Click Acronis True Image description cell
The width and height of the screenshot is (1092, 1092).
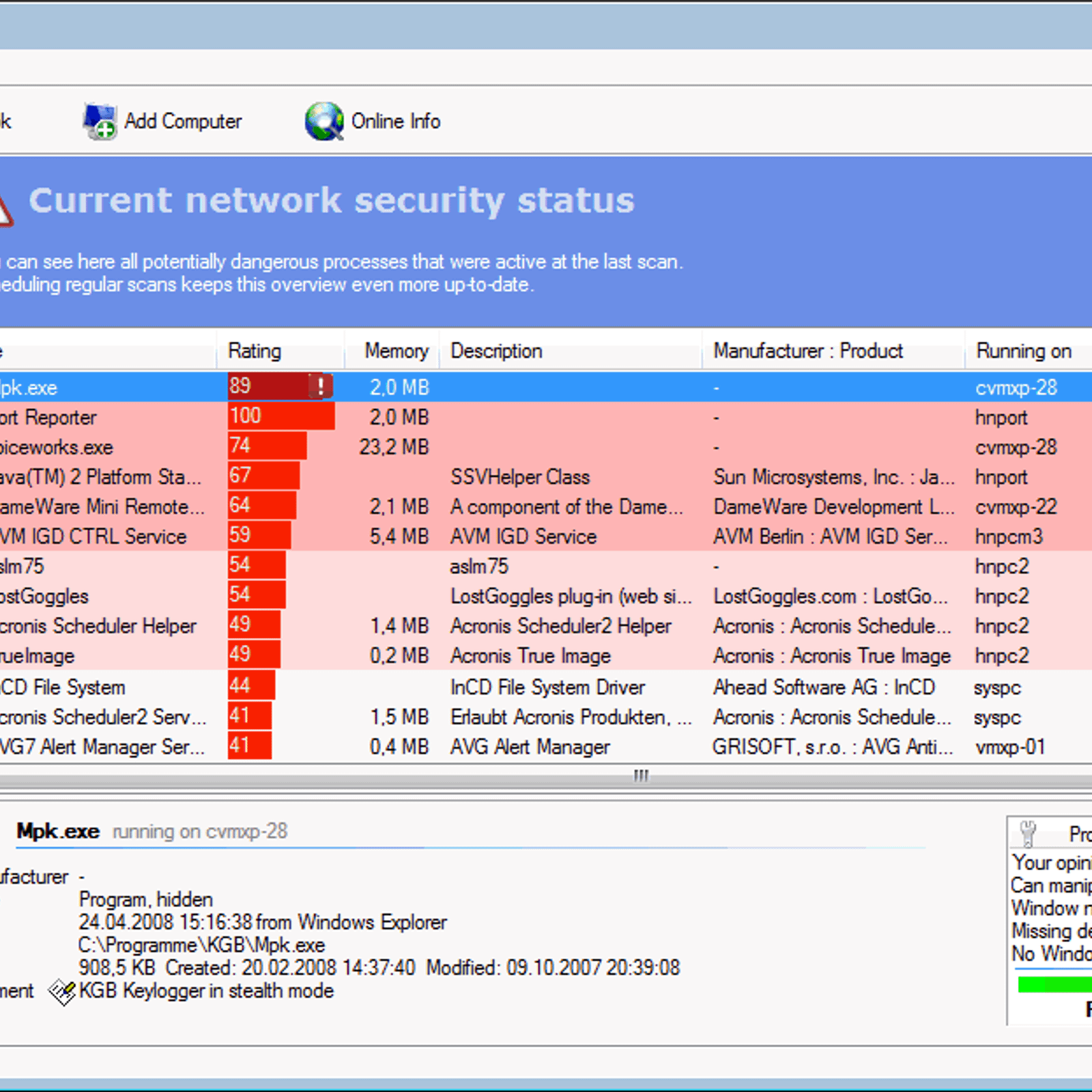point(530,656)
